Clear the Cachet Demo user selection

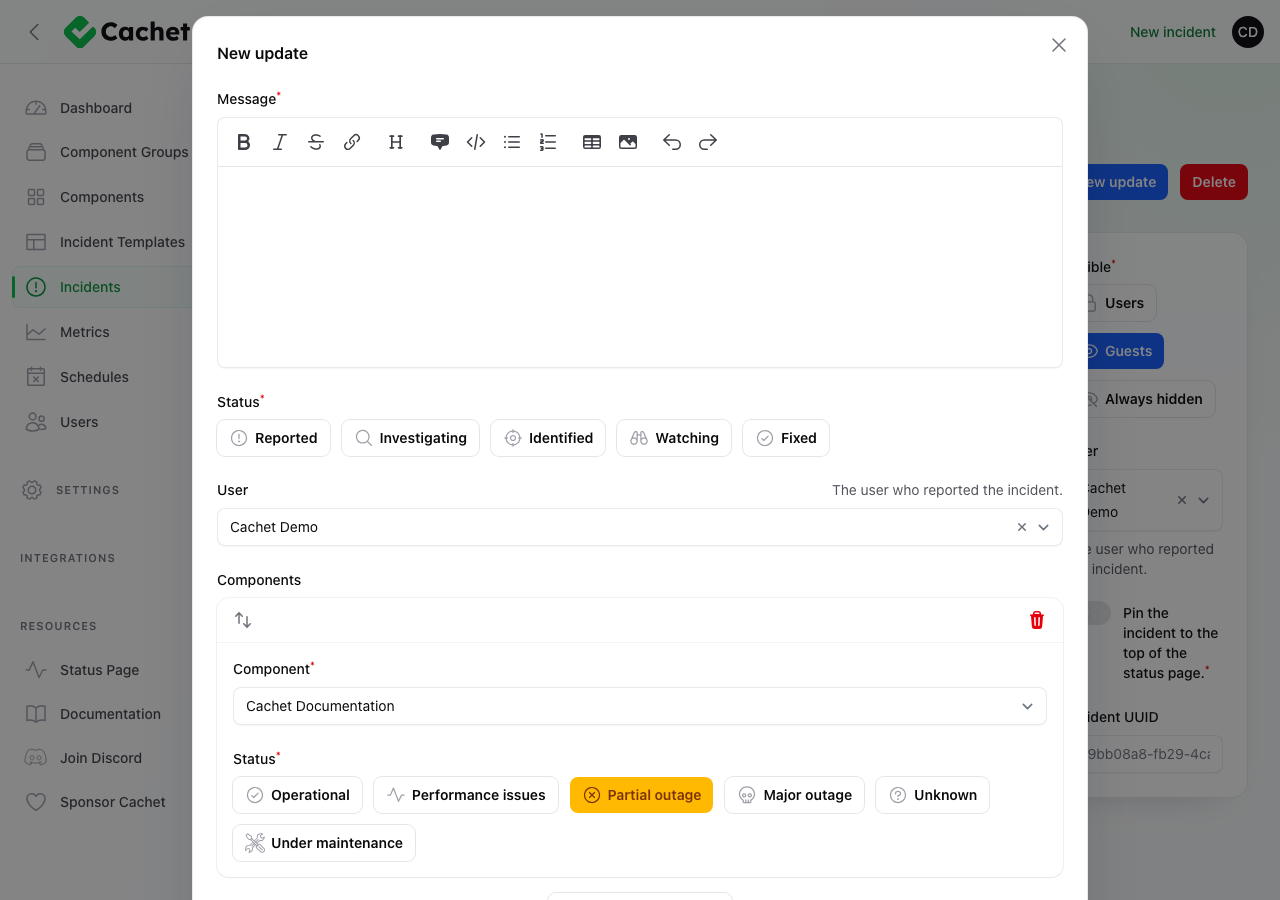1022,527
